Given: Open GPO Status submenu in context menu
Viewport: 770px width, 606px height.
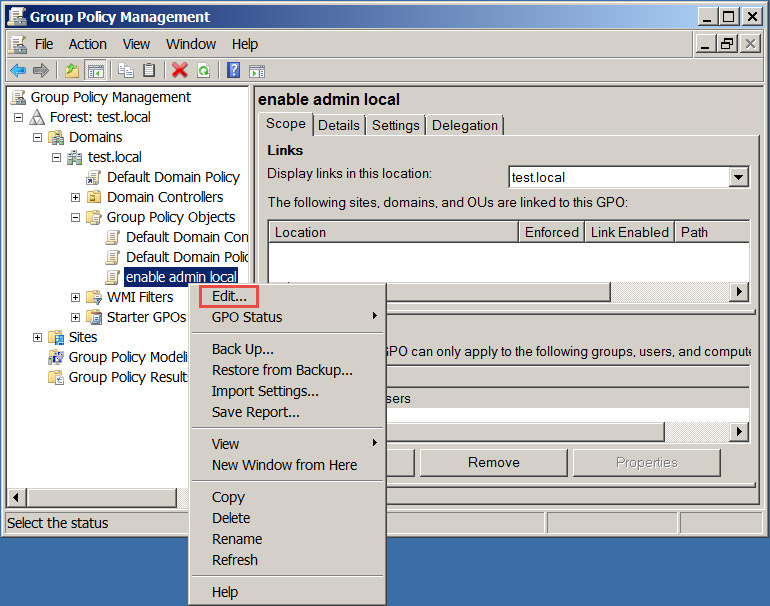Looking at the screenshot, I should coord(287,317).
